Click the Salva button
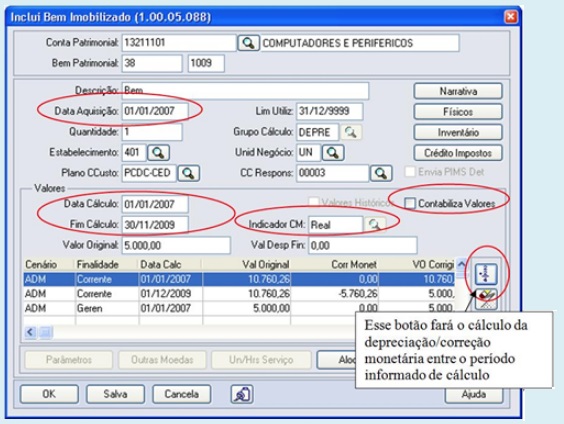Screen dimensions: 564x424 [x=115, y=394]
